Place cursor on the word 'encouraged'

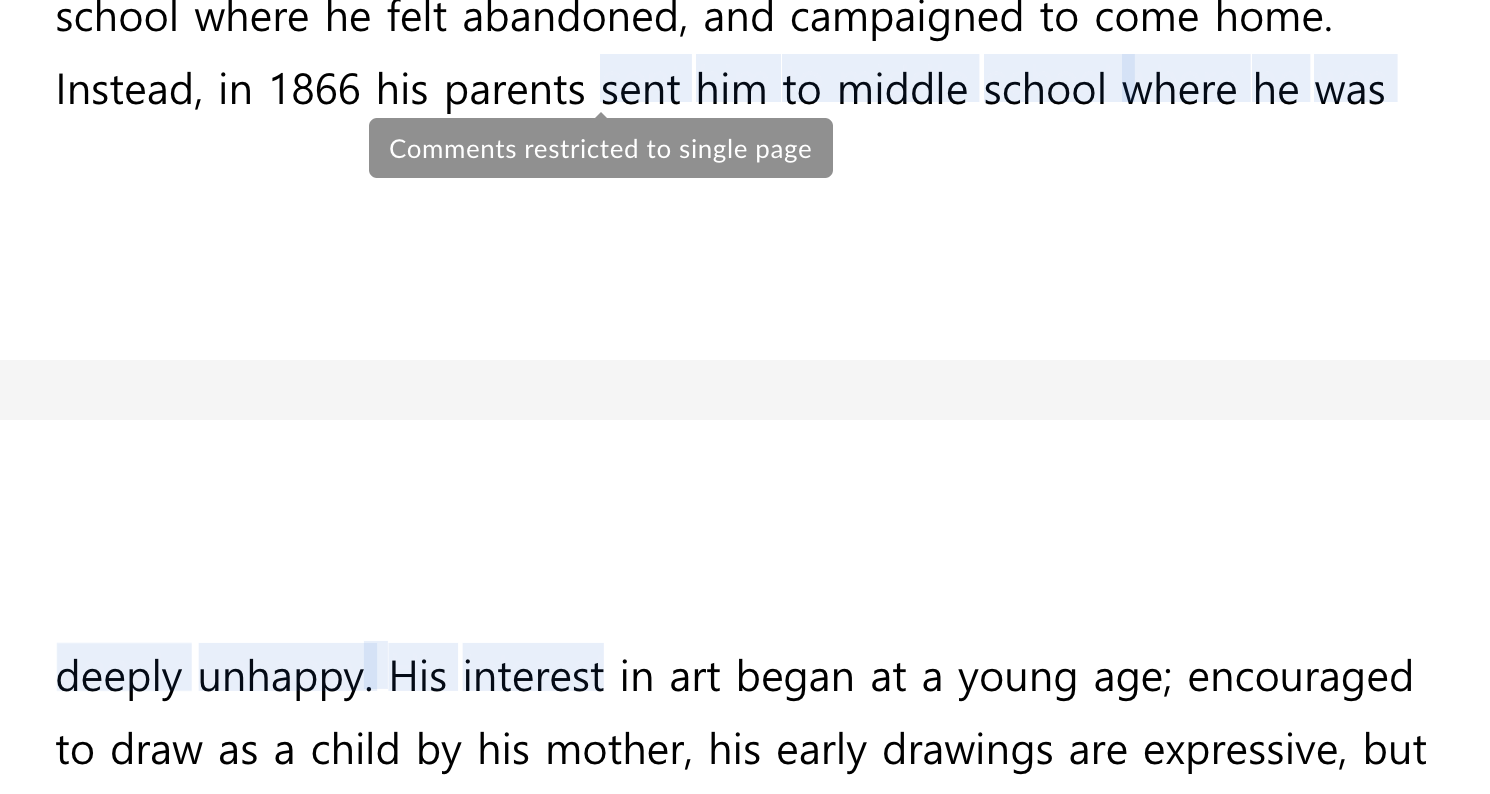(1300, 677)
